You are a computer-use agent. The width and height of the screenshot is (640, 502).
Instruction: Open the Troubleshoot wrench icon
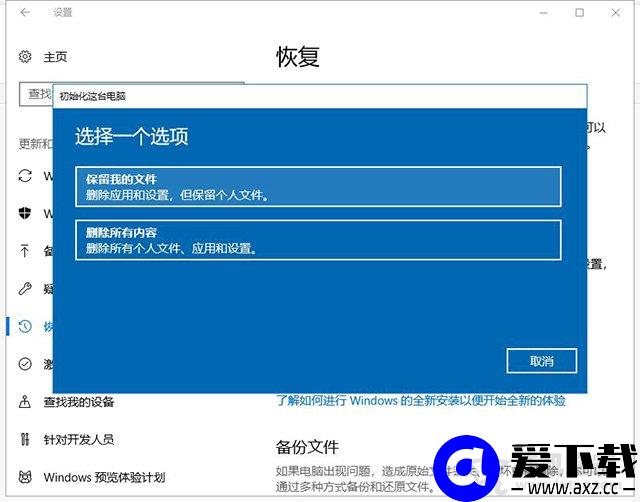coord(25,289)
